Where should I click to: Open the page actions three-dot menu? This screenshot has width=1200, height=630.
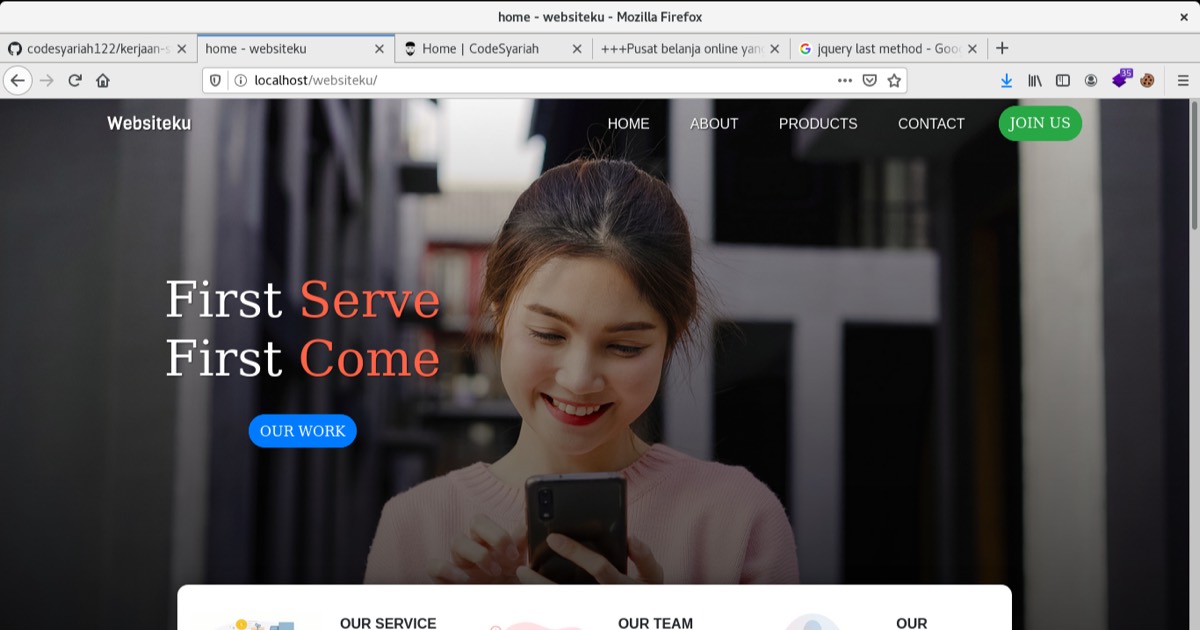[x=845, y=81]
